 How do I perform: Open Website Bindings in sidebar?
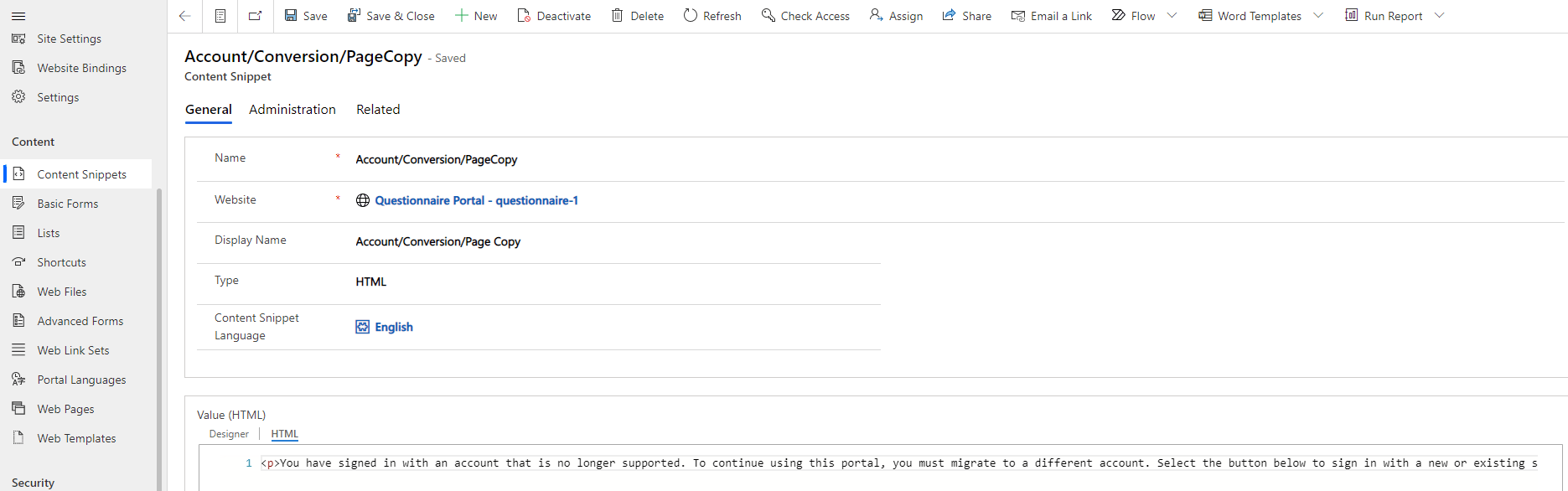pos(81,68)
